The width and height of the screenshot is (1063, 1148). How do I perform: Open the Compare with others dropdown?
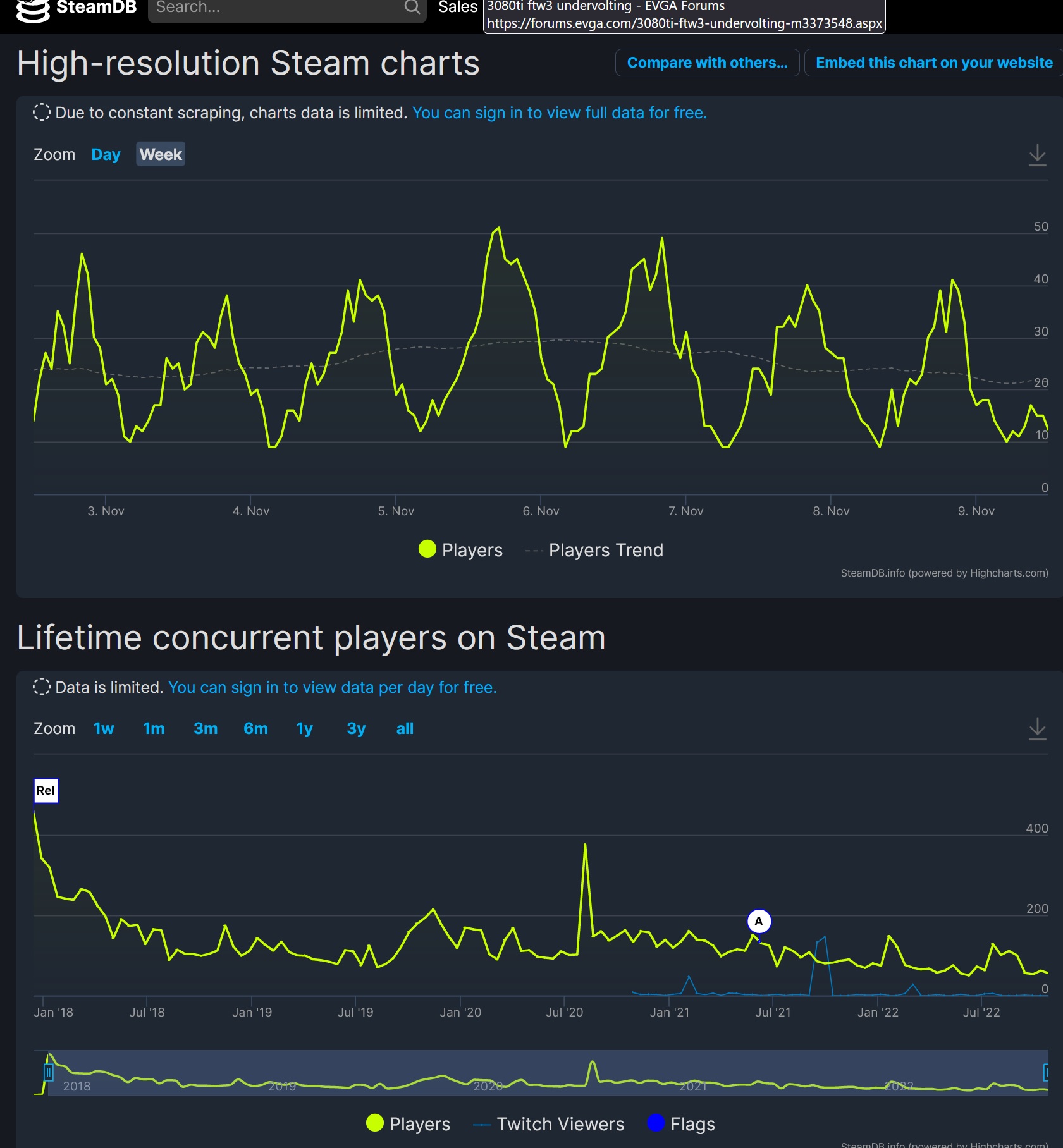(707, 63)
